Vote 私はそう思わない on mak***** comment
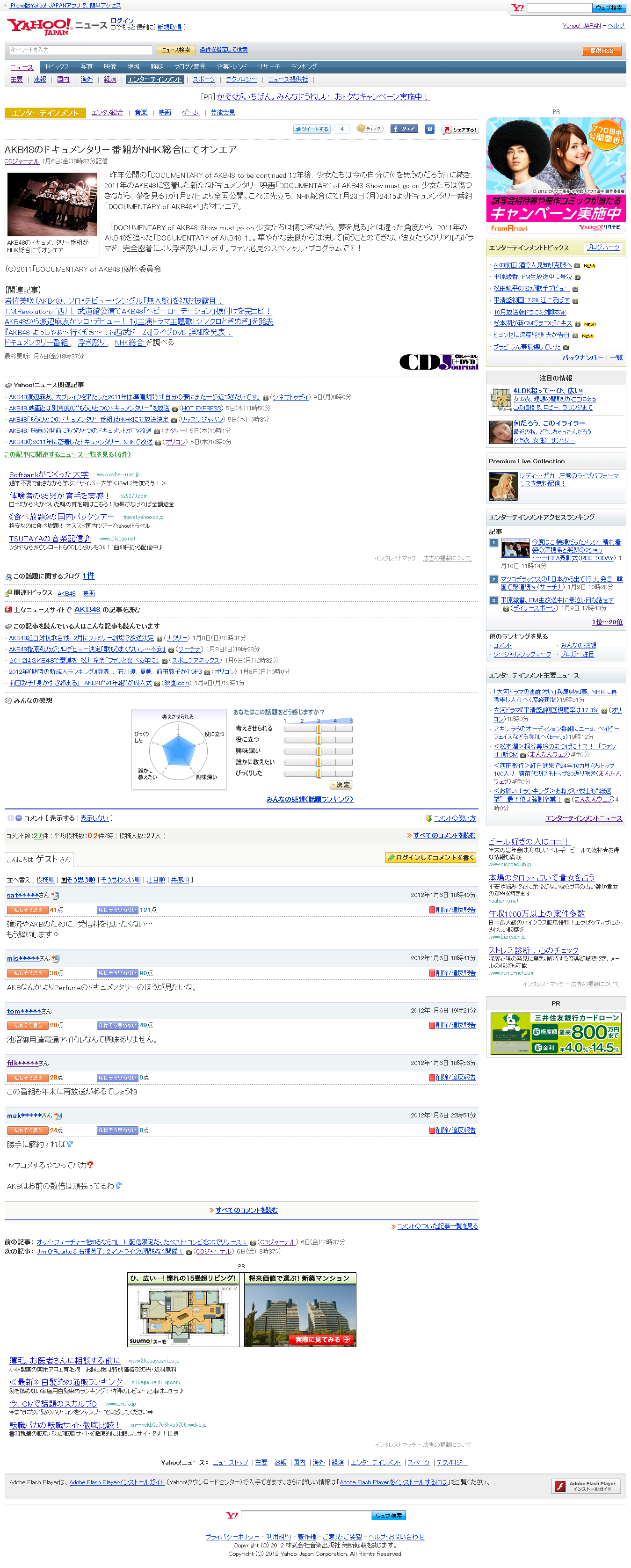Viewport: 631px width, 1568px height. 117,1130
